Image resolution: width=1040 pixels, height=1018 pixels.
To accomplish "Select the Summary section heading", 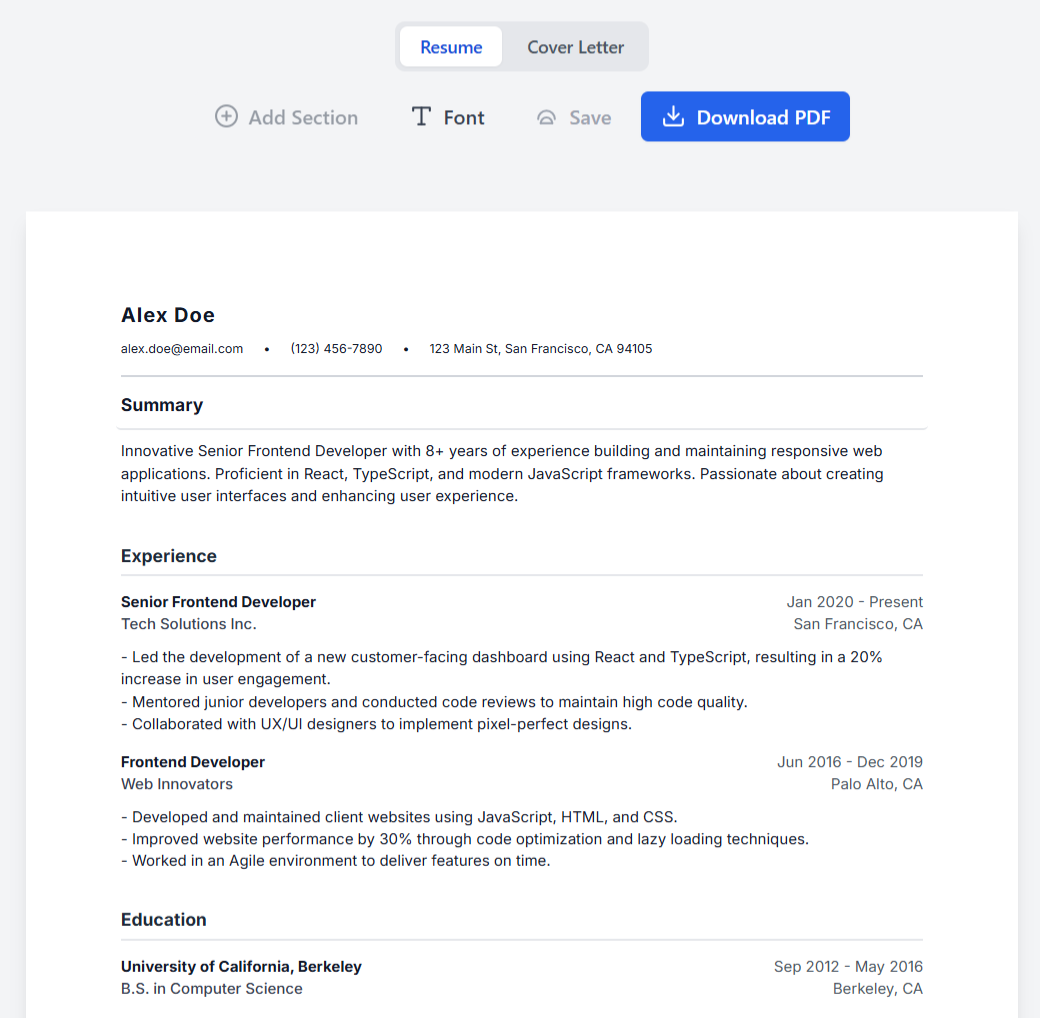I will point(162,405).
